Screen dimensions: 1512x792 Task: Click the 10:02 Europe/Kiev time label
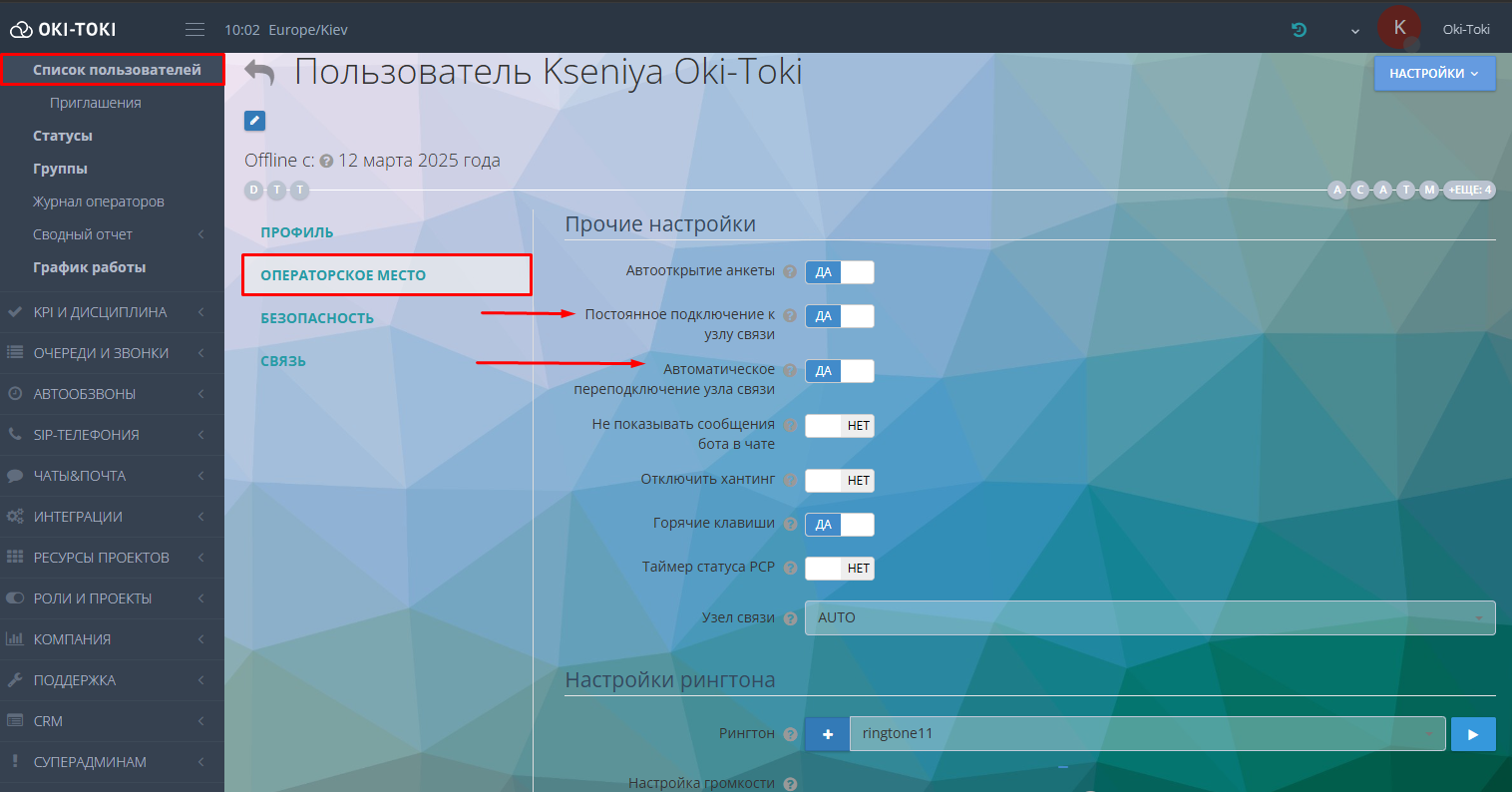[286, 30]
